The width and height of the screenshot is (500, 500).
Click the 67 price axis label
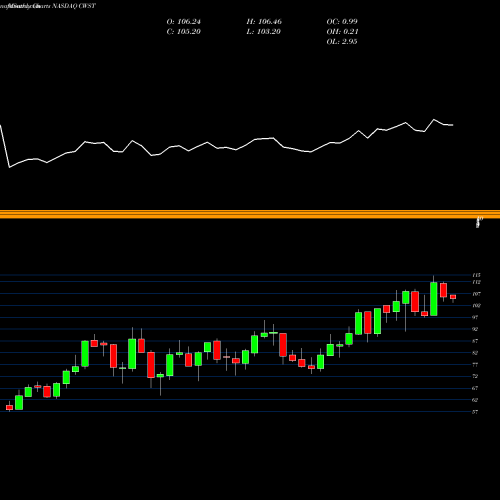point(475,388)
